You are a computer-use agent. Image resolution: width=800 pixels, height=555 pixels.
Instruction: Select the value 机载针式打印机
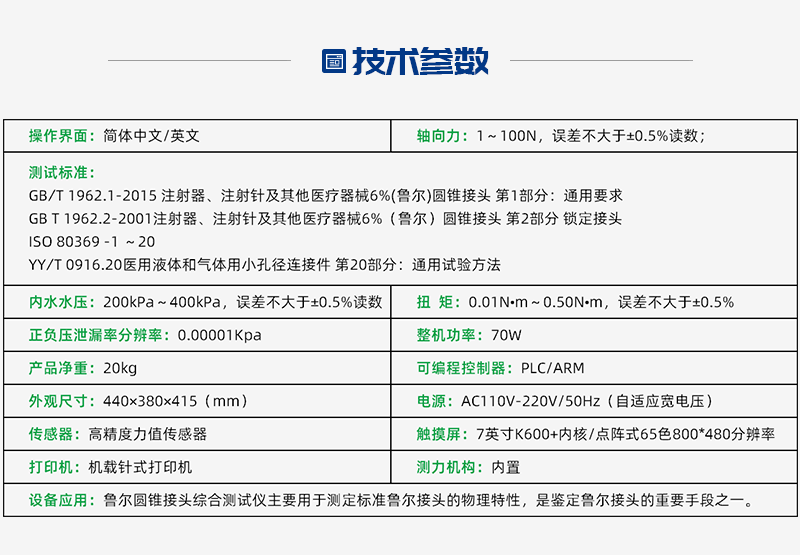tap(140, 467)
